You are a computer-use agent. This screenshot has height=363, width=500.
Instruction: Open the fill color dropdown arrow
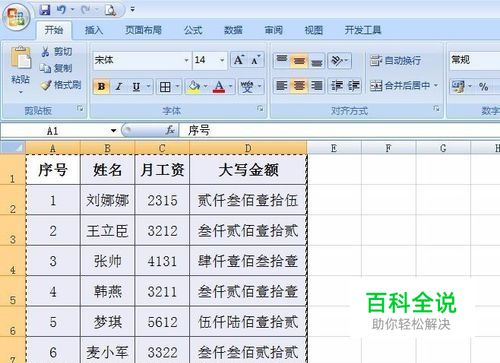[x=206, y=87]
